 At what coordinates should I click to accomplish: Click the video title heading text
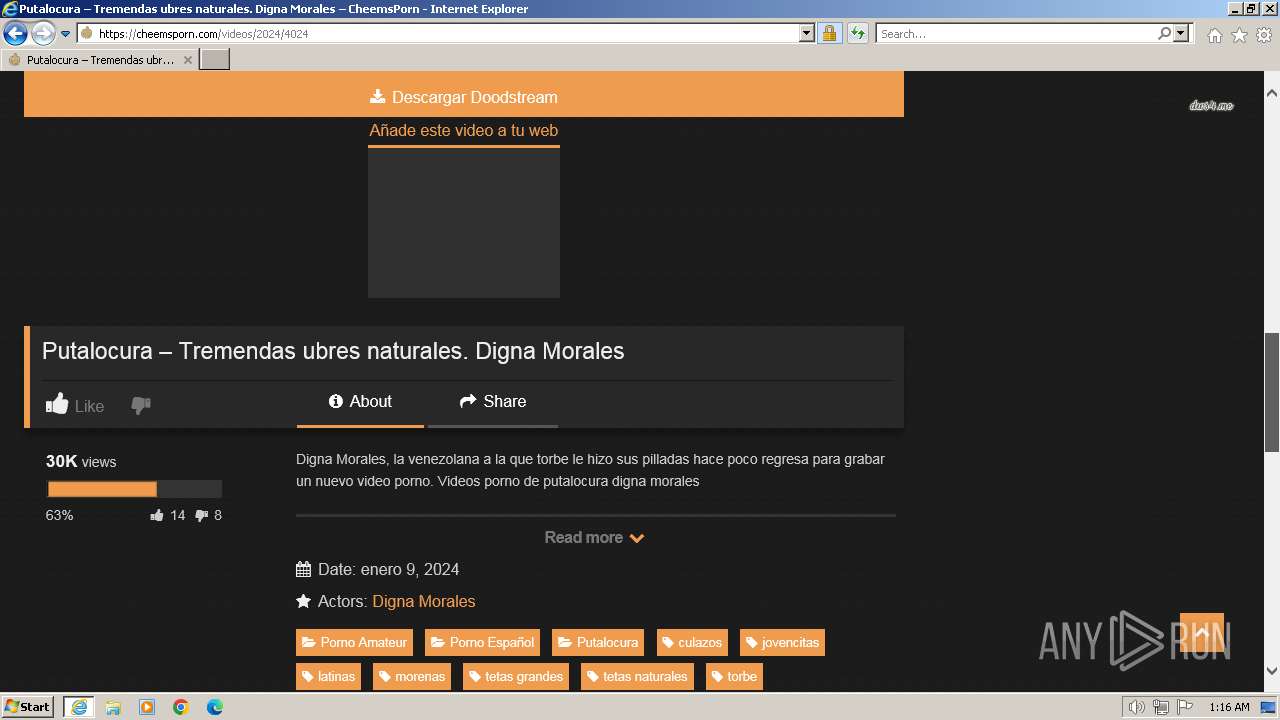[x=333, y=351]
